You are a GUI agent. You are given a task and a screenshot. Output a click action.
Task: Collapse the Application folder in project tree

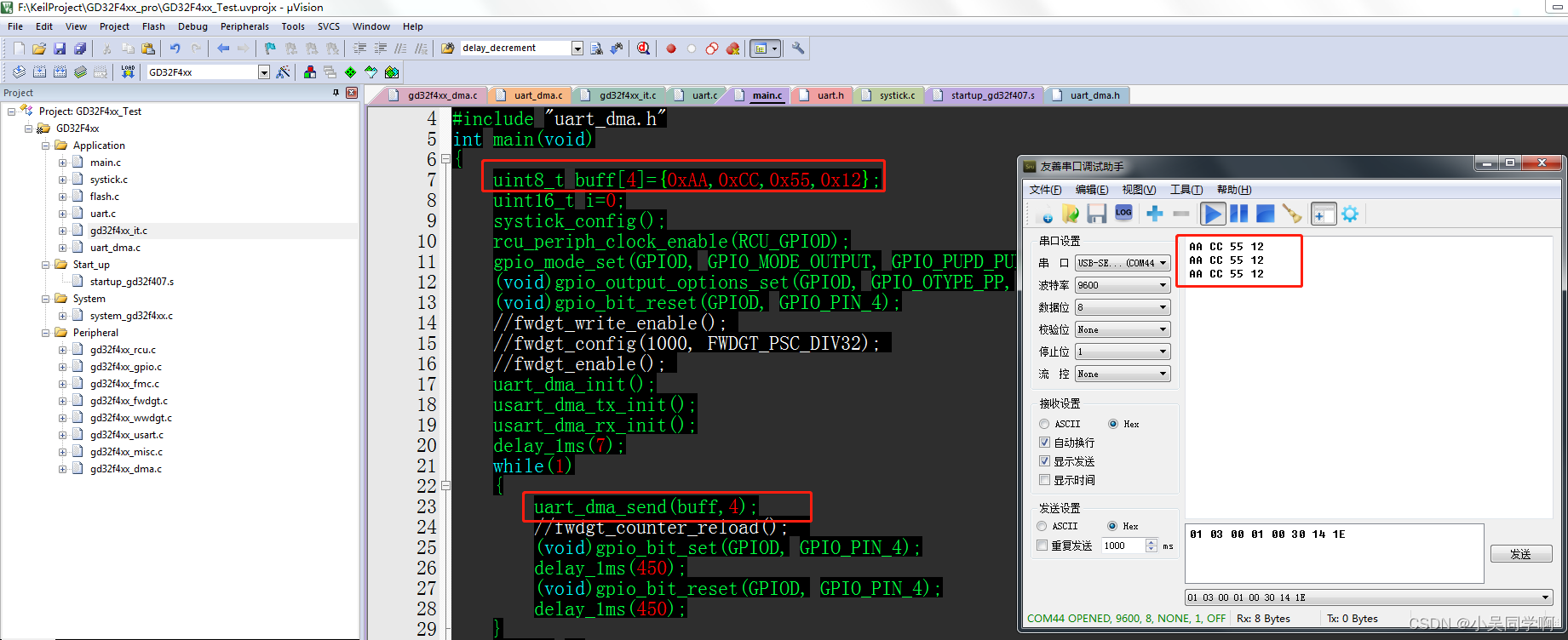45,146
